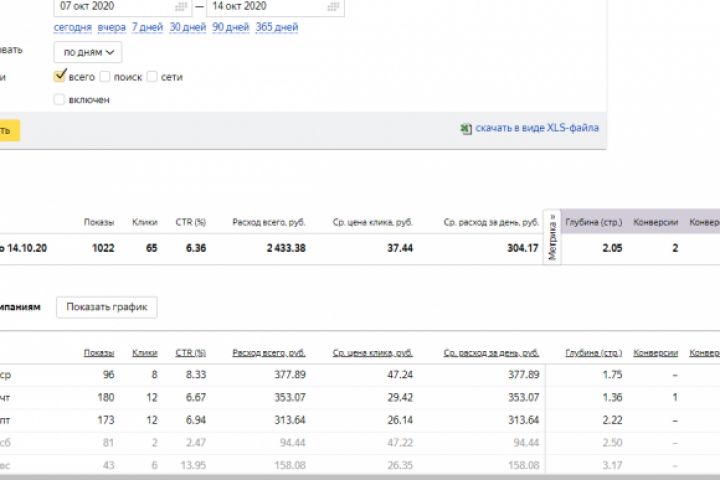This screenshot has height=480, width=720.
Task: Click upper «Глубина (стр.)» column header
Action: pyautogui.click(x=594, y=222)
